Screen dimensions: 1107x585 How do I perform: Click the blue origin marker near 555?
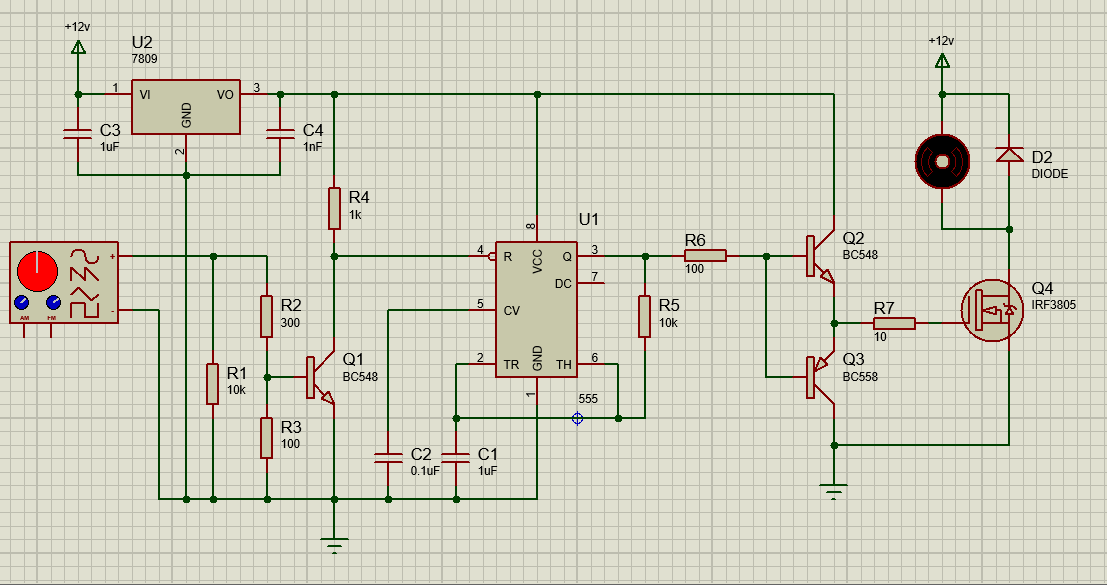577,418
